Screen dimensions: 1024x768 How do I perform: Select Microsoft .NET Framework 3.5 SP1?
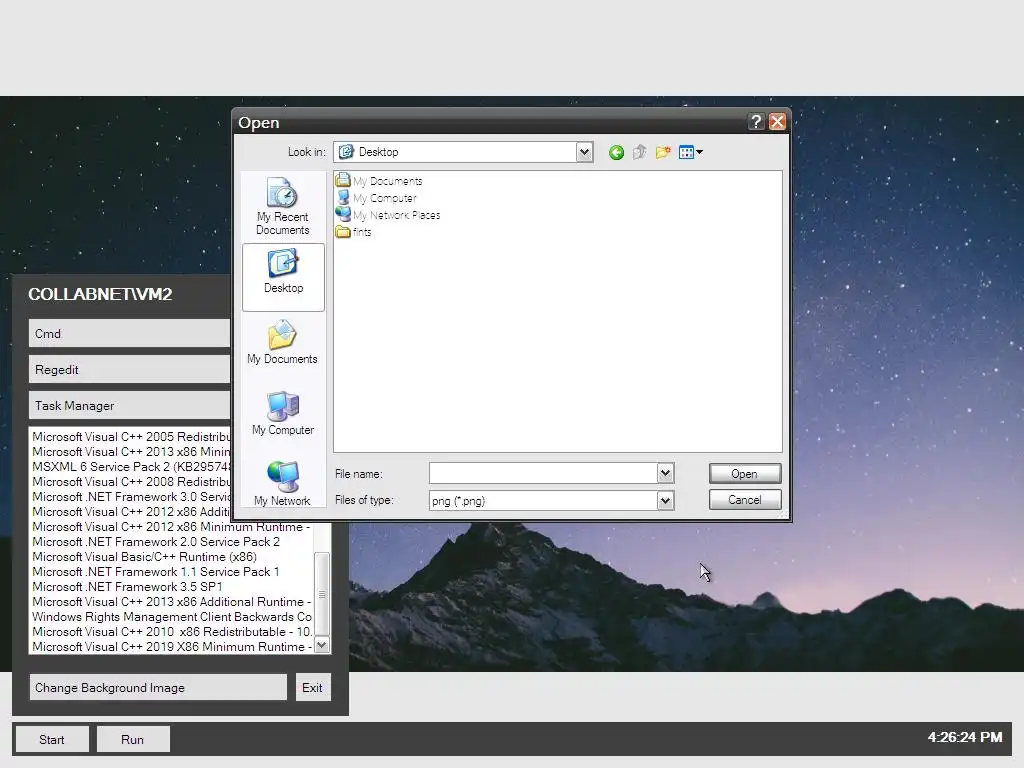pyautogui.click(x=127, y=587)
